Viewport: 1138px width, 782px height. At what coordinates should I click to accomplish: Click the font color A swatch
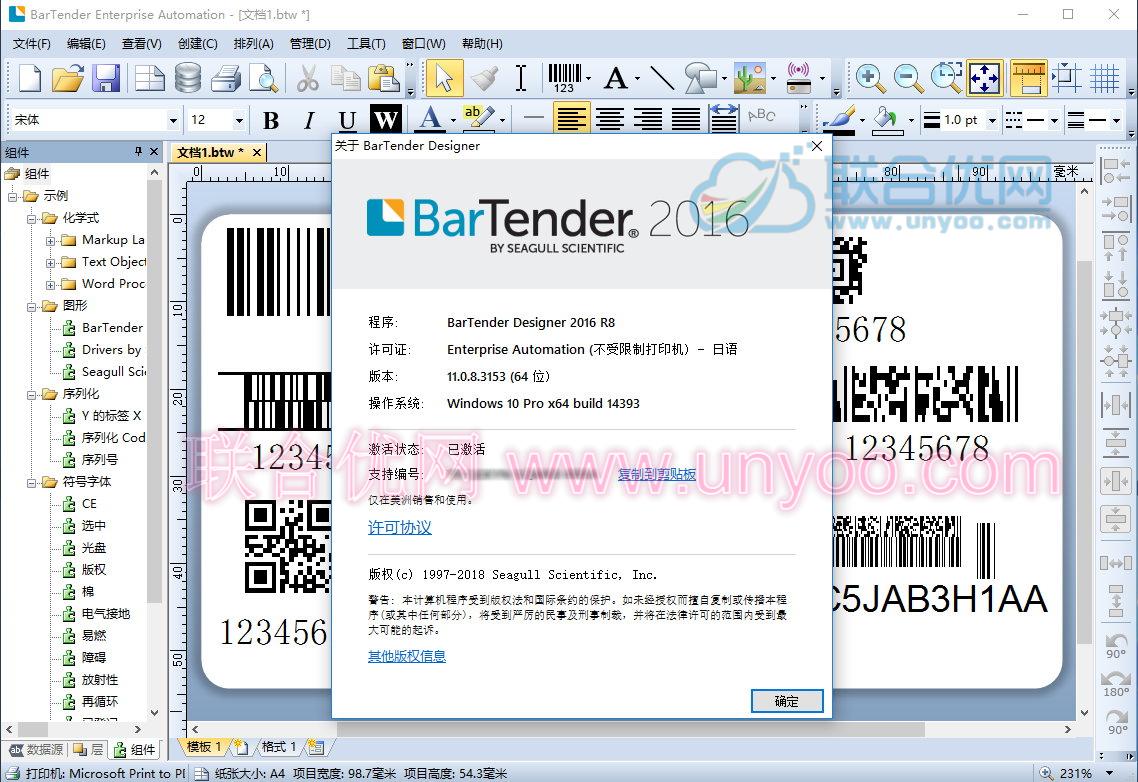click(x=430, y=119)
